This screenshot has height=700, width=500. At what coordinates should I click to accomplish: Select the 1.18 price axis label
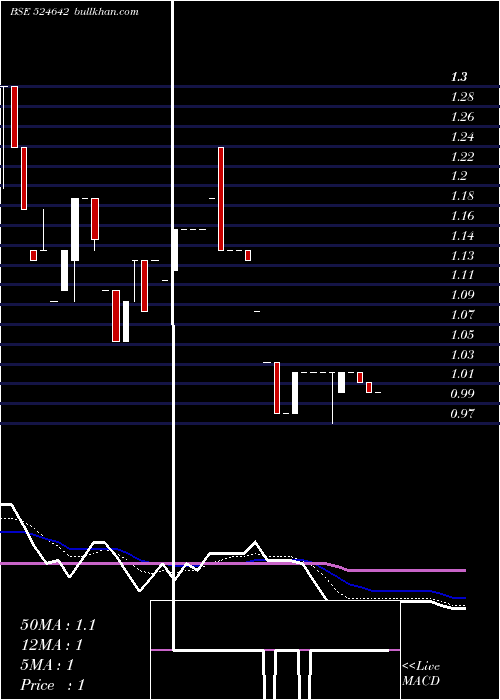click(462, 196)
